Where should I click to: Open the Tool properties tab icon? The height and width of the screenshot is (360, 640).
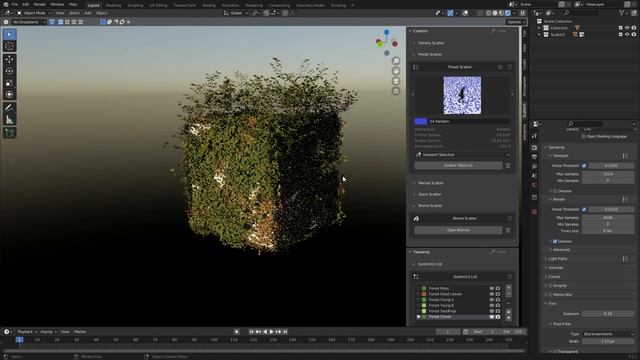535,136
